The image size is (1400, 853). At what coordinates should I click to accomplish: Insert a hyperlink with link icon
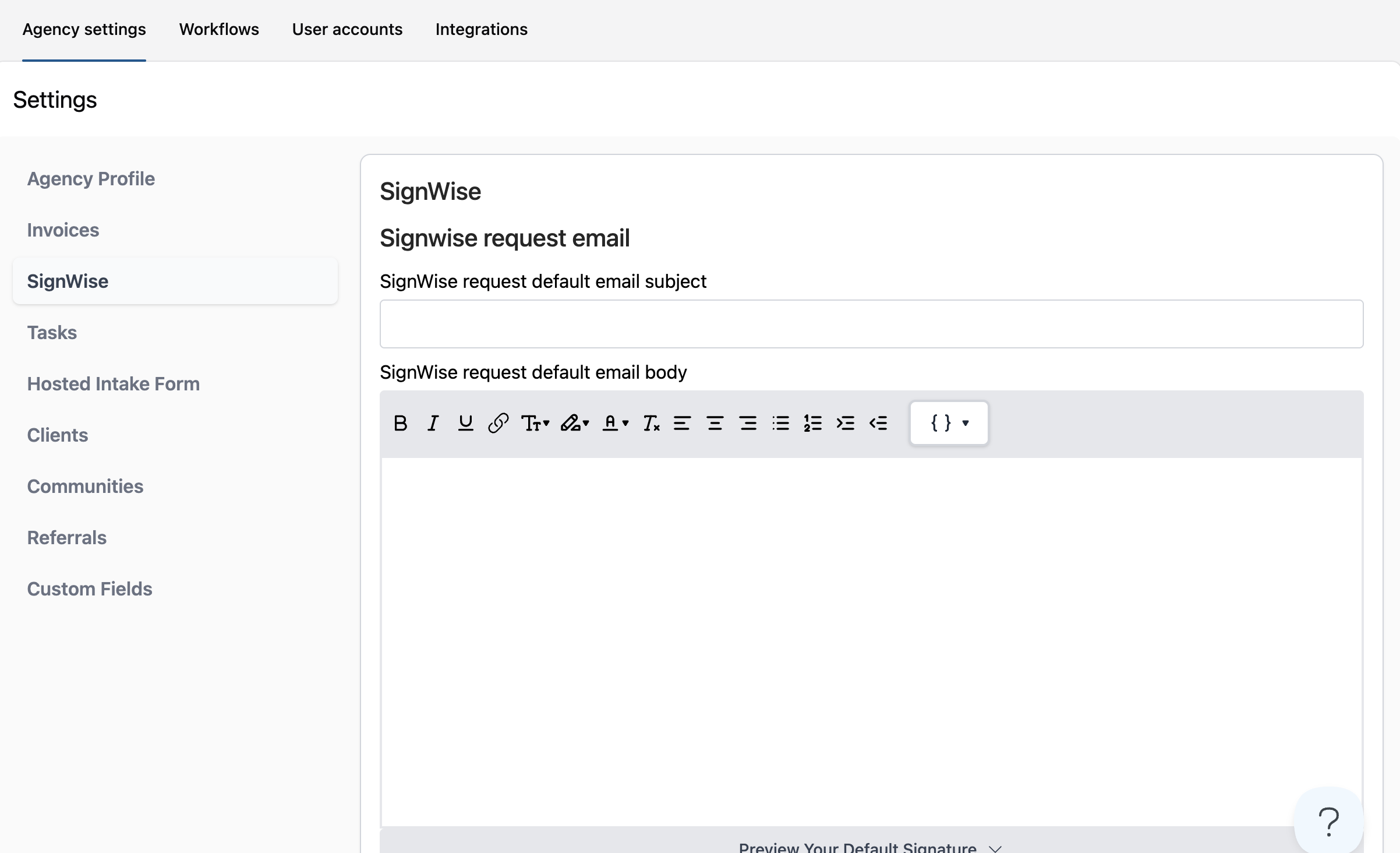[x=498, y=423]
